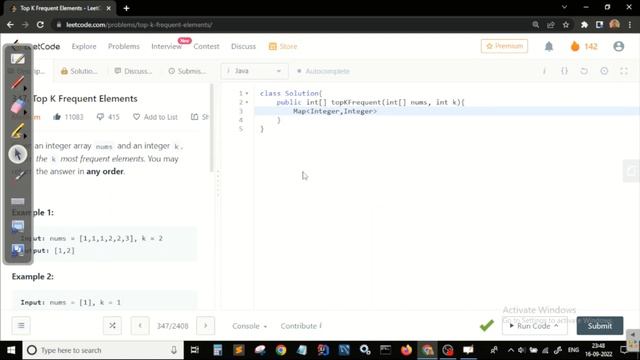
Task: Open Task View on taskbar
Action: [x=195, y=350]
